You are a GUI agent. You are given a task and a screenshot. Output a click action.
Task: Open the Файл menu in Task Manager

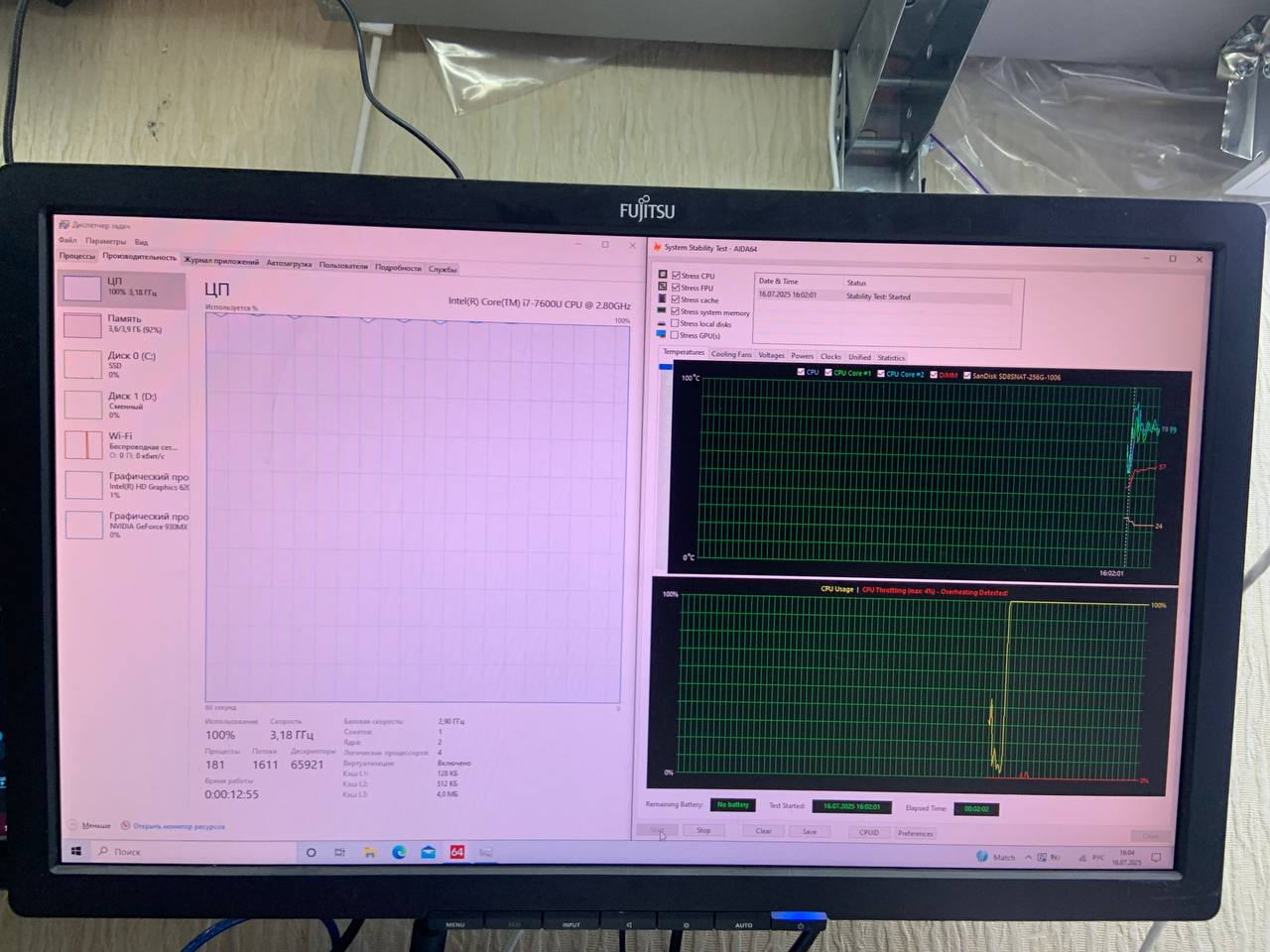(67, 241)
